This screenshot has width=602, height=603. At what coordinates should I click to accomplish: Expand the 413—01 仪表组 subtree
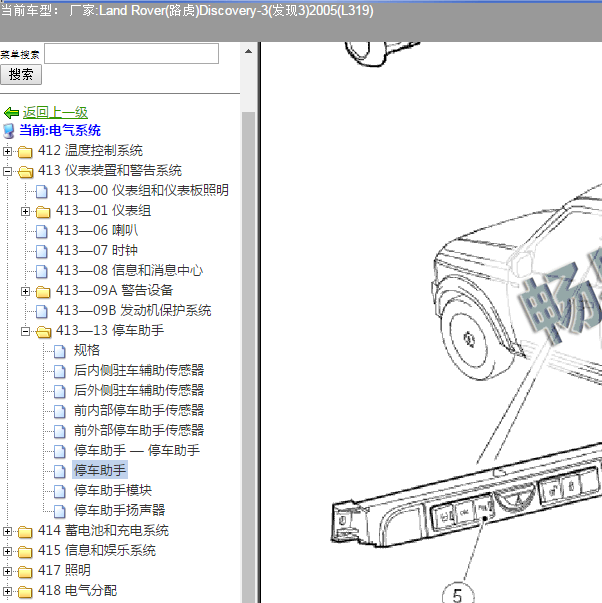click(26, 211)
